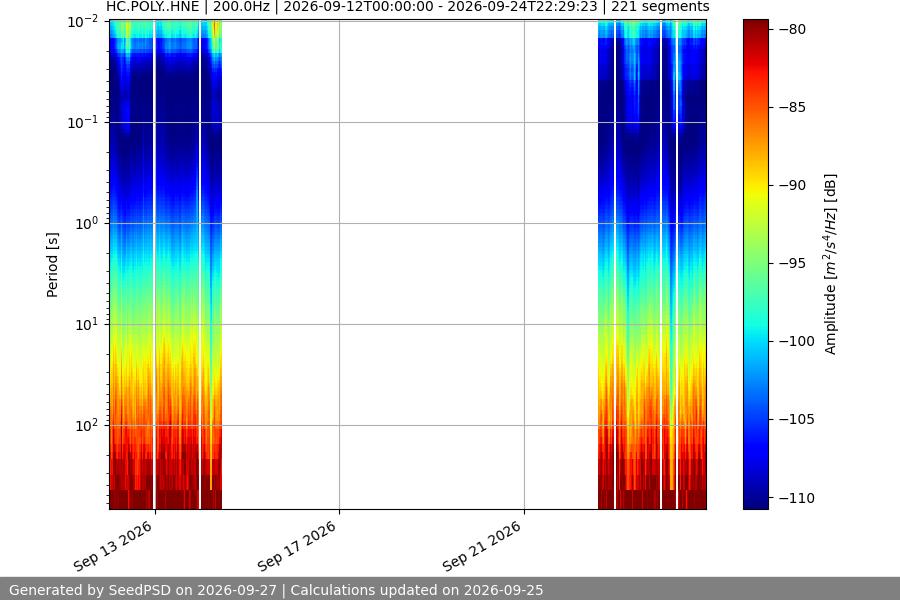Click the 10^2 period tick label

coord(87,425)
